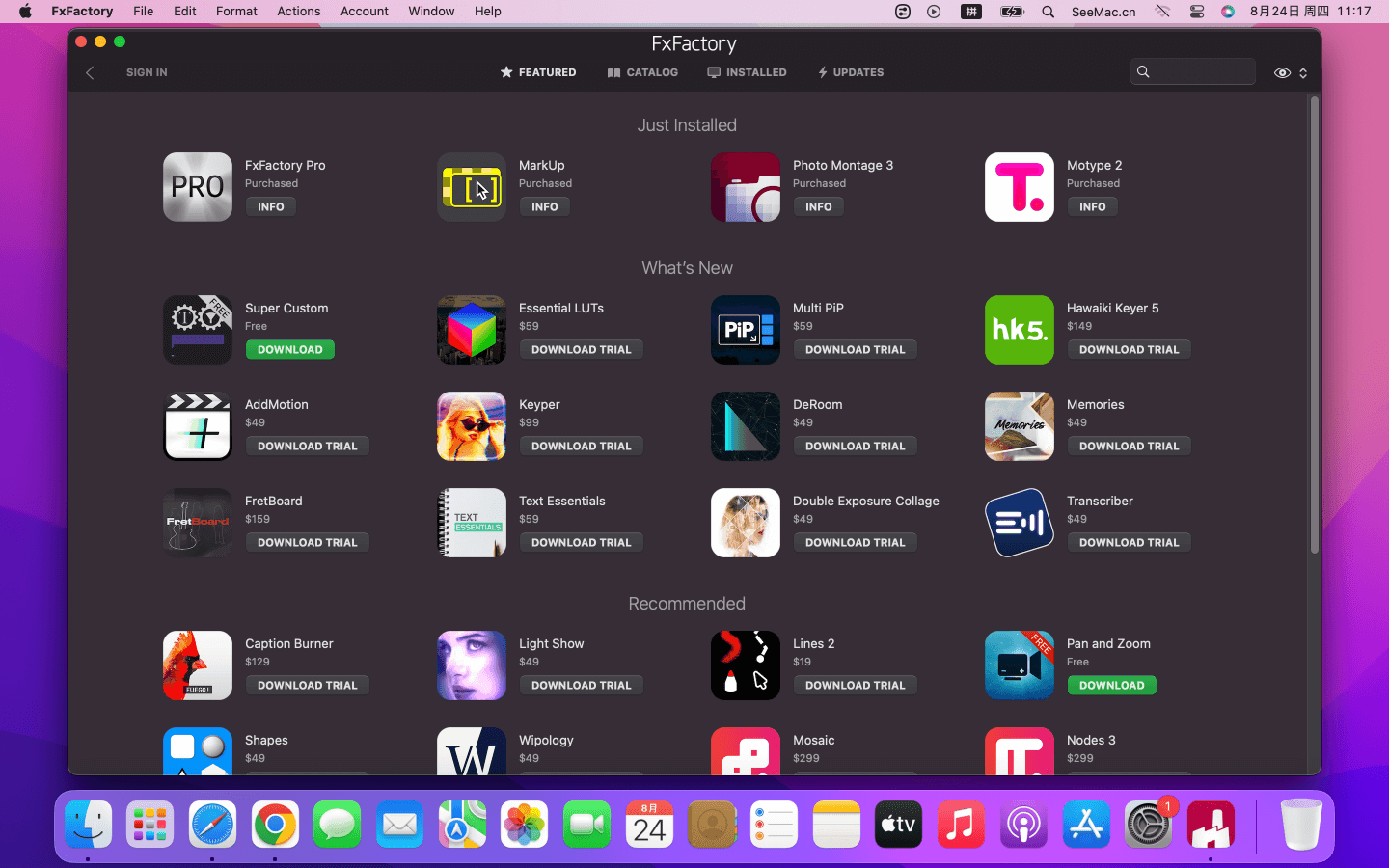The width and height of the screenshot is (1389, 868).
Task: Open the Nodes 3 product icon
Action: coord(1020,750)
